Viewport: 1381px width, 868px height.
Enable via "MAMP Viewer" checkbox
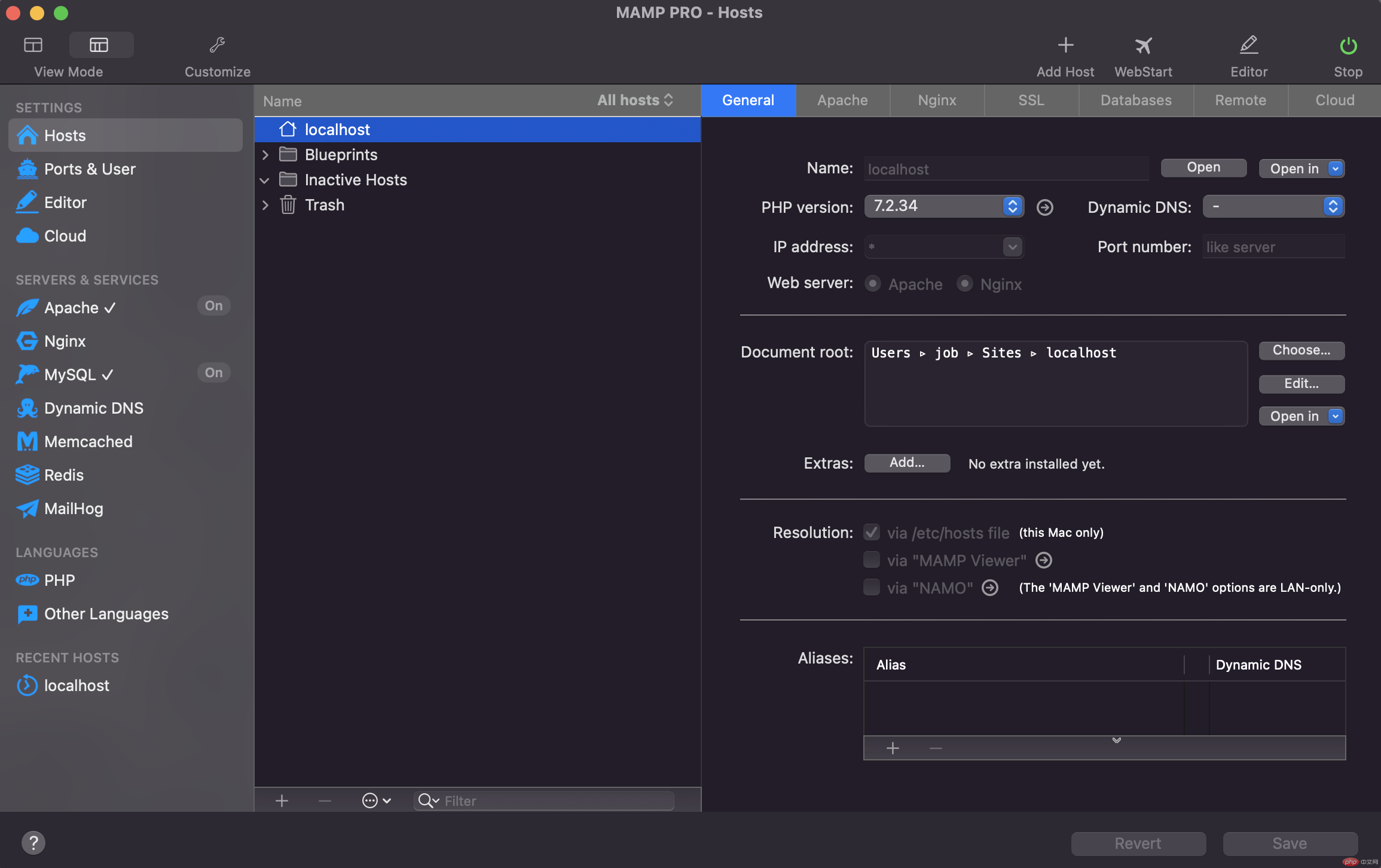872,560
